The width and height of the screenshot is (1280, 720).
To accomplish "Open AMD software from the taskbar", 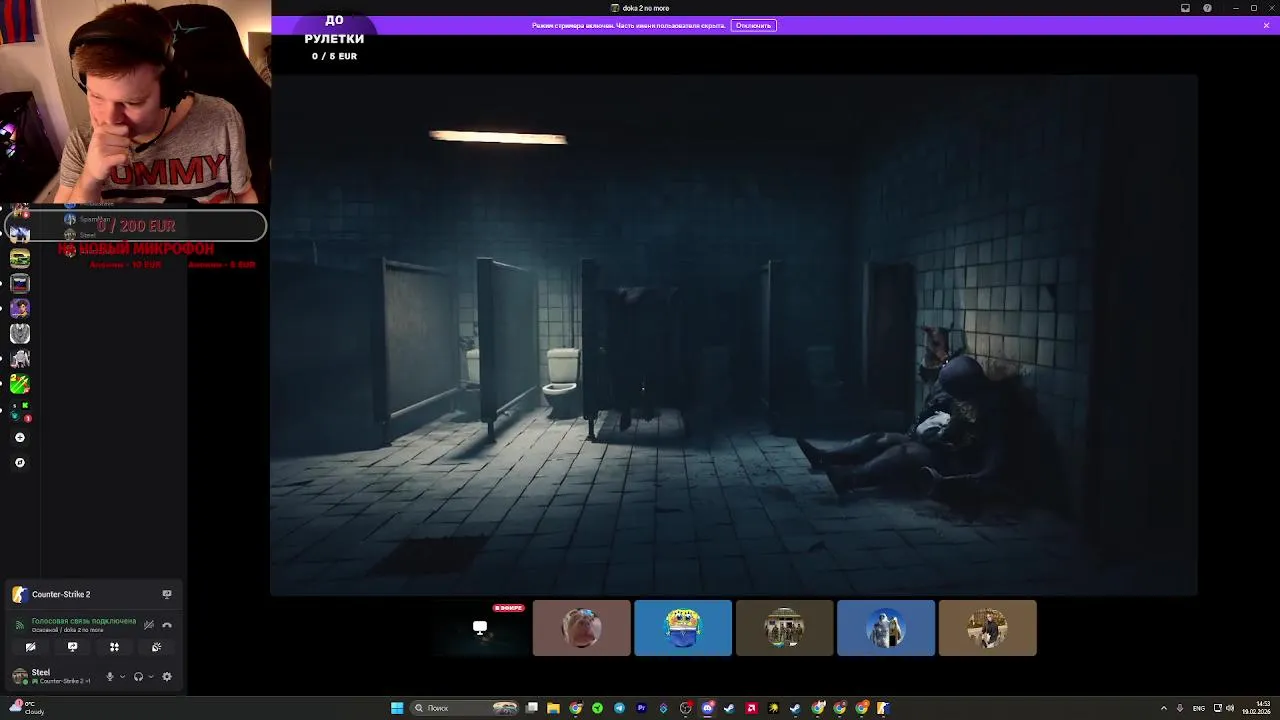I will click(751, 708).
